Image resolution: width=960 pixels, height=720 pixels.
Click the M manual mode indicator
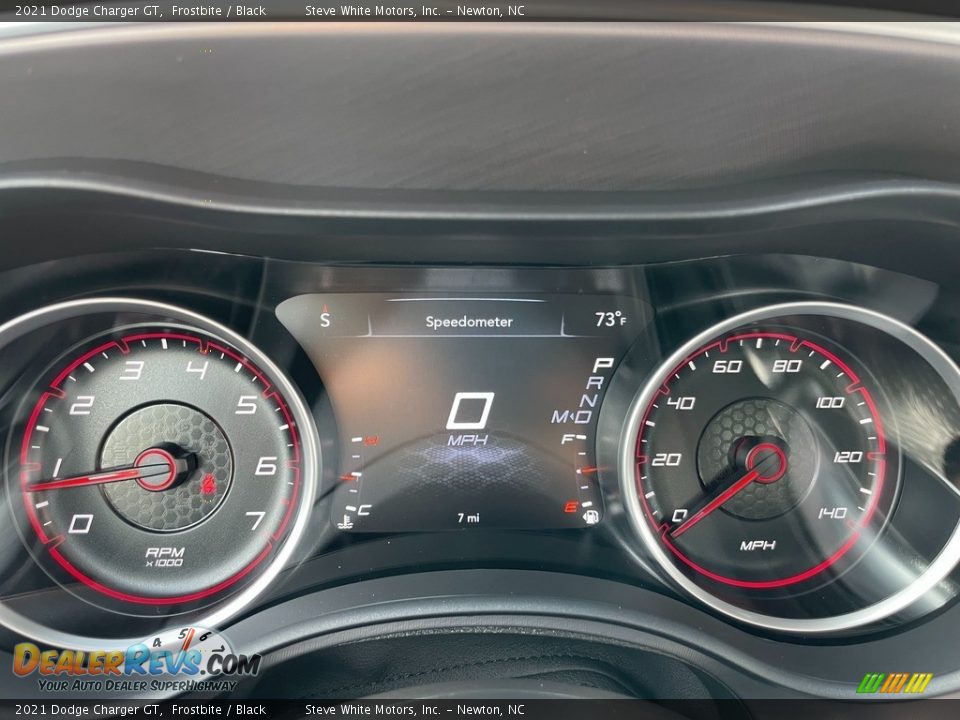point(560,417)
